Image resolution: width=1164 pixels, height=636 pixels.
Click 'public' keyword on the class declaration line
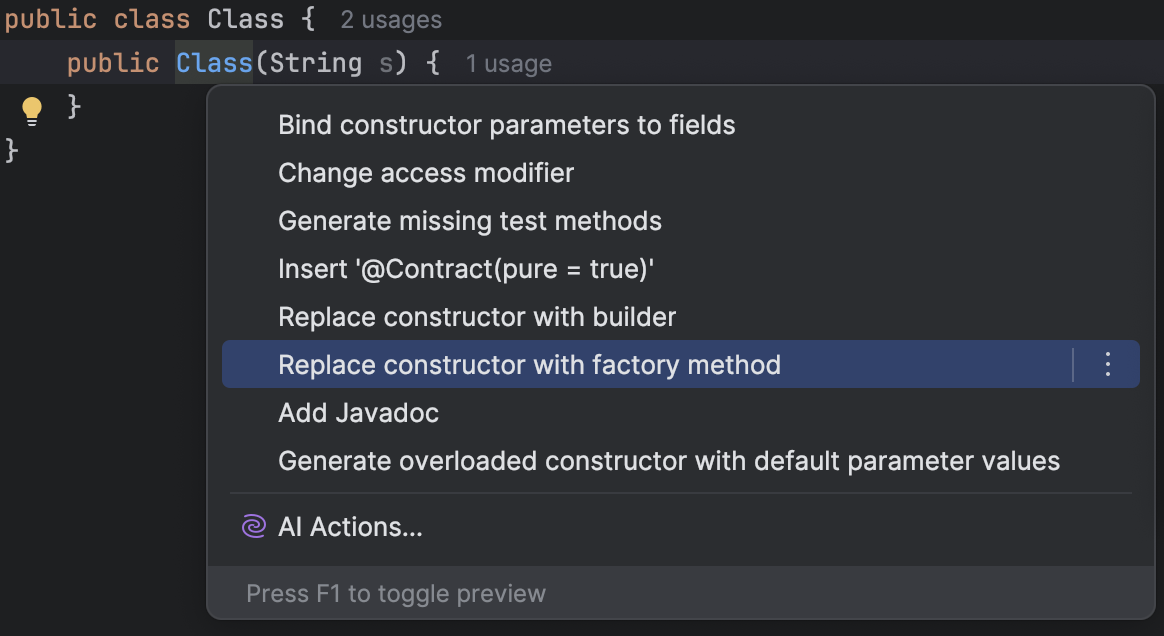click(x=51, y=19)
